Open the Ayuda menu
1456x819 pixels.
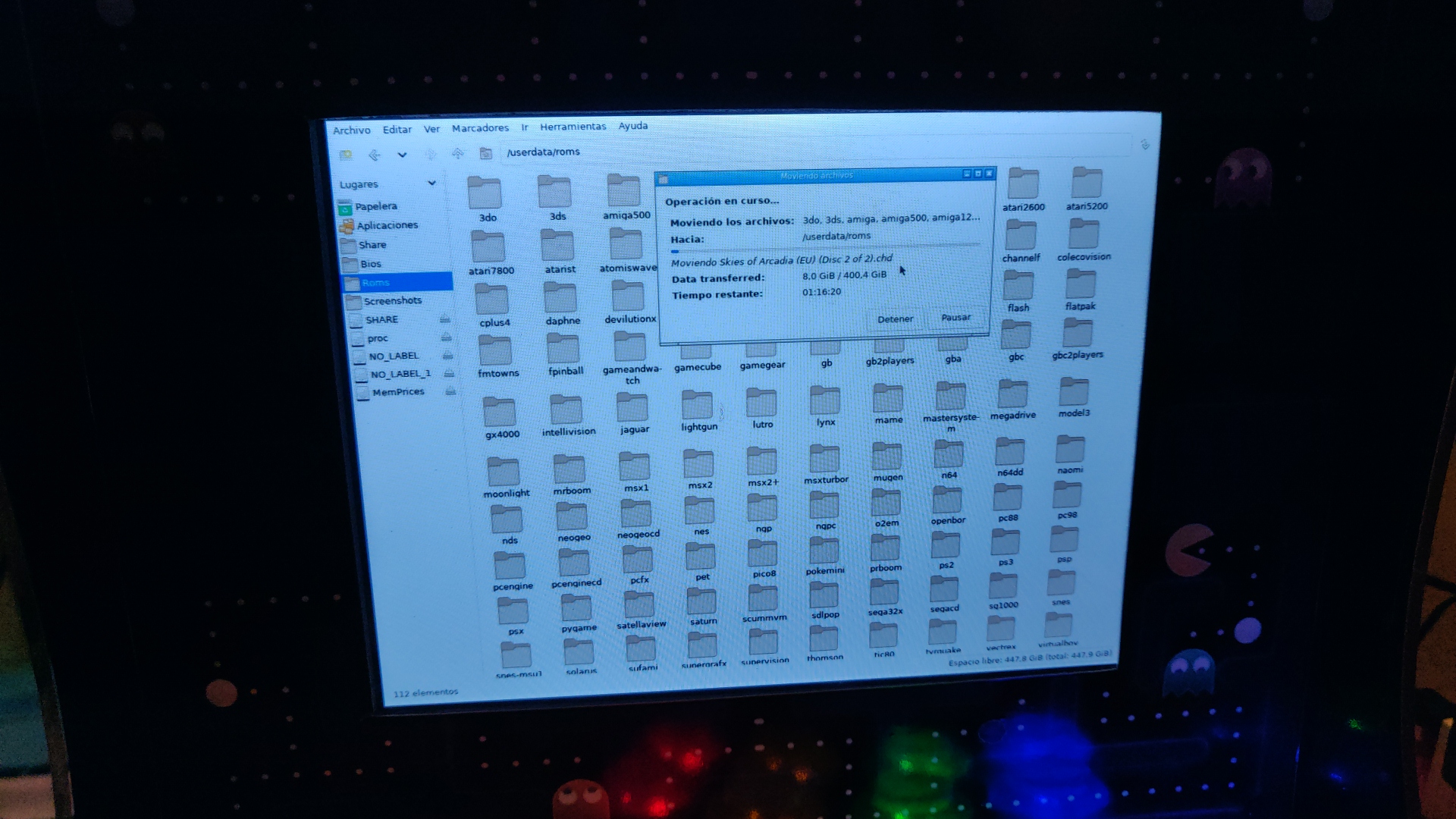(x=632, y=126)
